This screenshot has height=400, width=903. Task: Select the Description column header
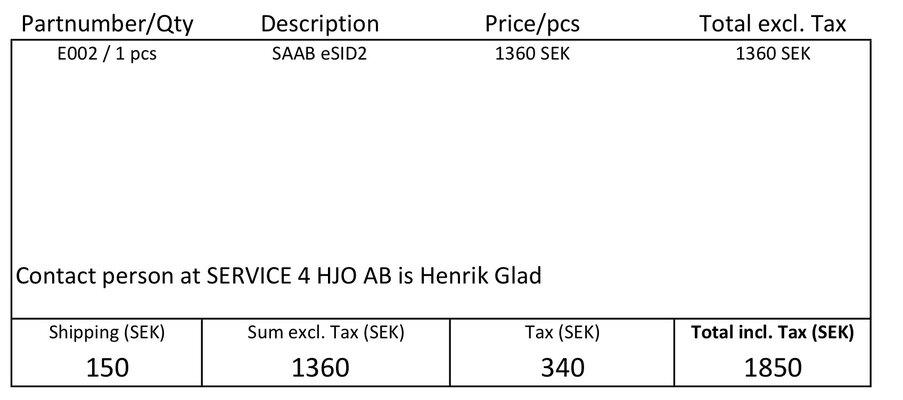point(320,24)
